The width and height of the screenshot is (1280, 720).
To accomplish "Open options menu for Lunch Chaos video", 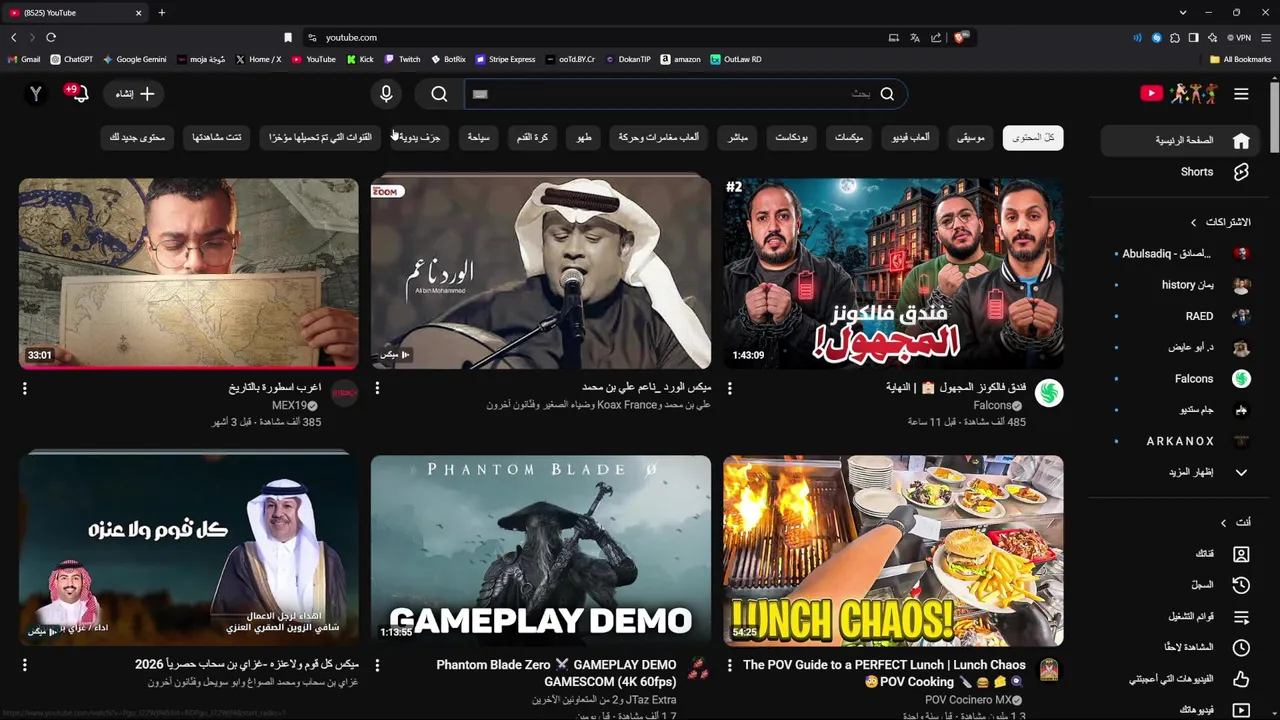I will click(729, 665).
